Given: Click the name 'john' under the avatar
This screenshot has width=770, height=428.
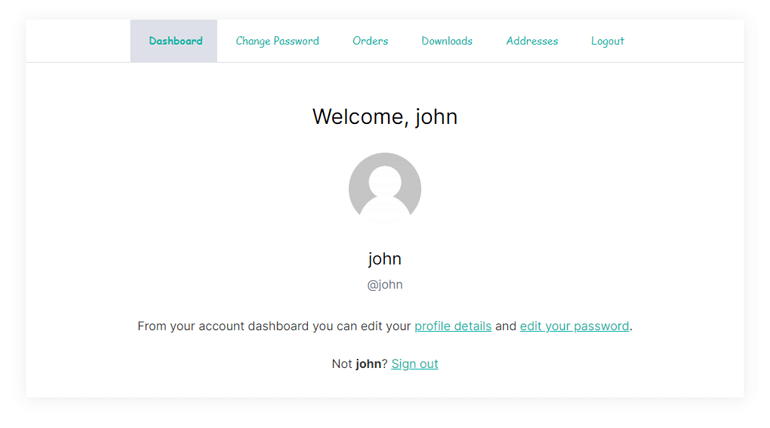Looking at the screenshot, I should (x=385, y=259).
